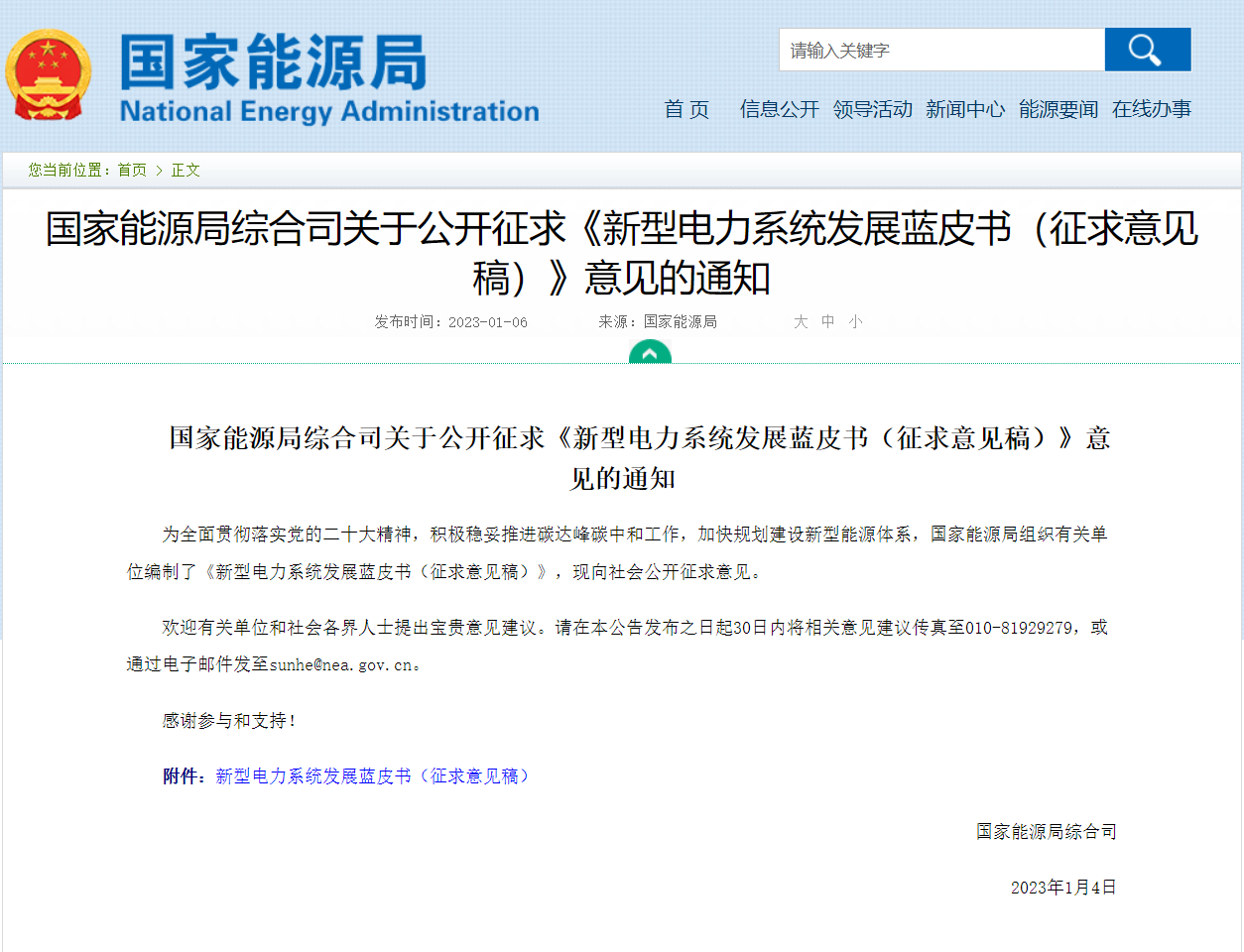Set font size to 小

(855, 322)
